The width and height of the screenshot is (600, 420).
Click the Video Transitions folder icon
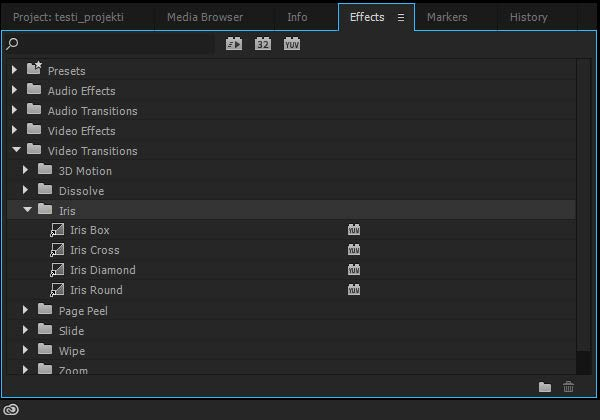[34, 149]
